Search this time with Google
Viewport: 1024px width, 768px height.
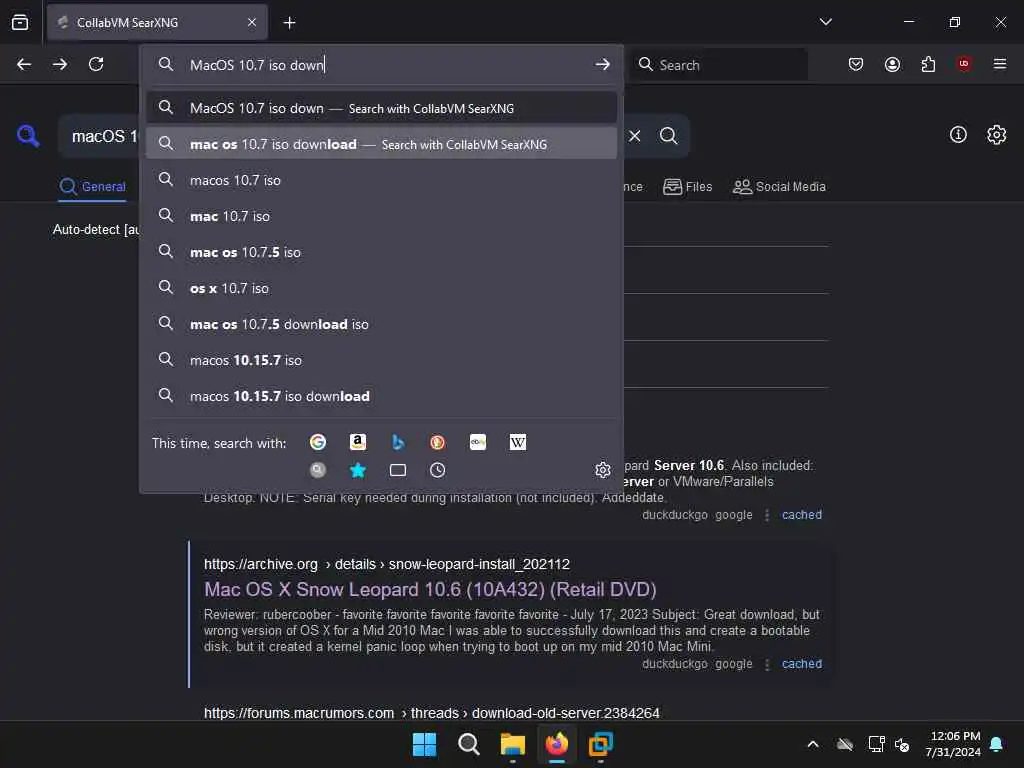[318, 442]
